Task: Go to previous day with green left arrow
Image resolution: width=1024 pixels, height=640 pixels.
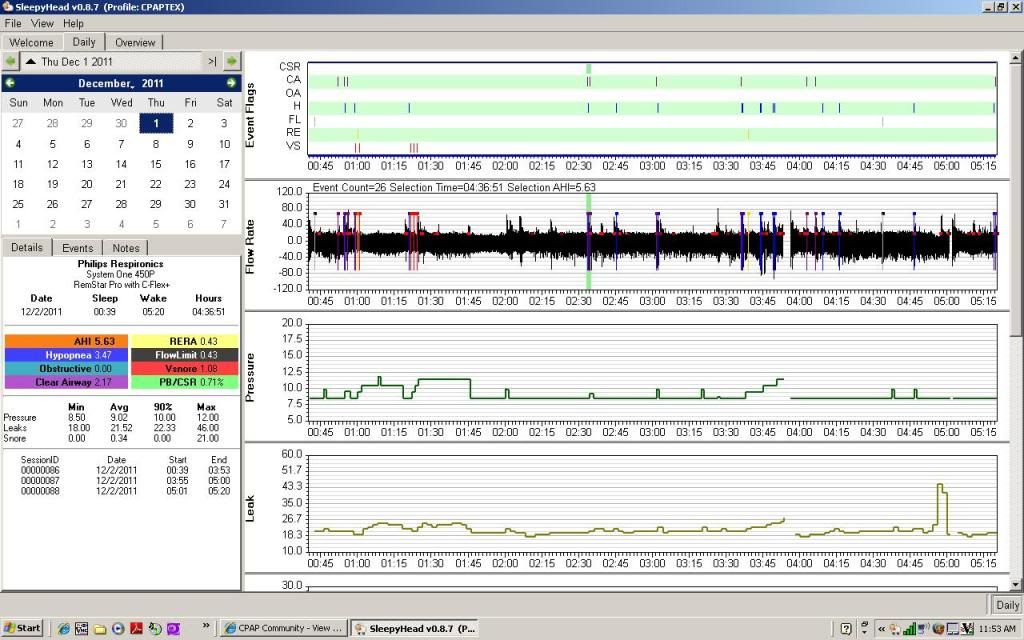Action: pyautogui.click(x=11, y=61)
